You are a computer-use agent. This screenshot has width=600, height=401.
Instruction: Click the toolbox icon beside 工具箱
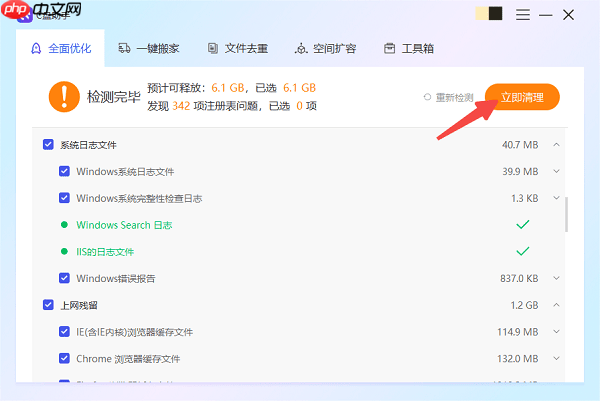[390, 48]
